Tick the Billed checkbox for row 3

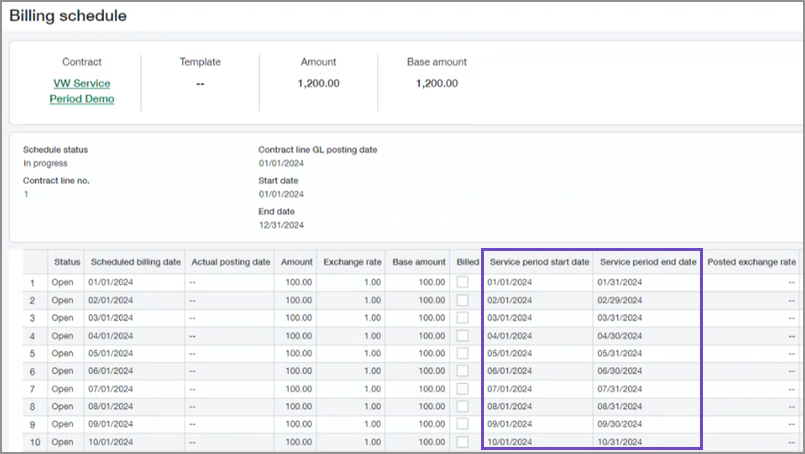pyautogui.click(x=462, y=318)
